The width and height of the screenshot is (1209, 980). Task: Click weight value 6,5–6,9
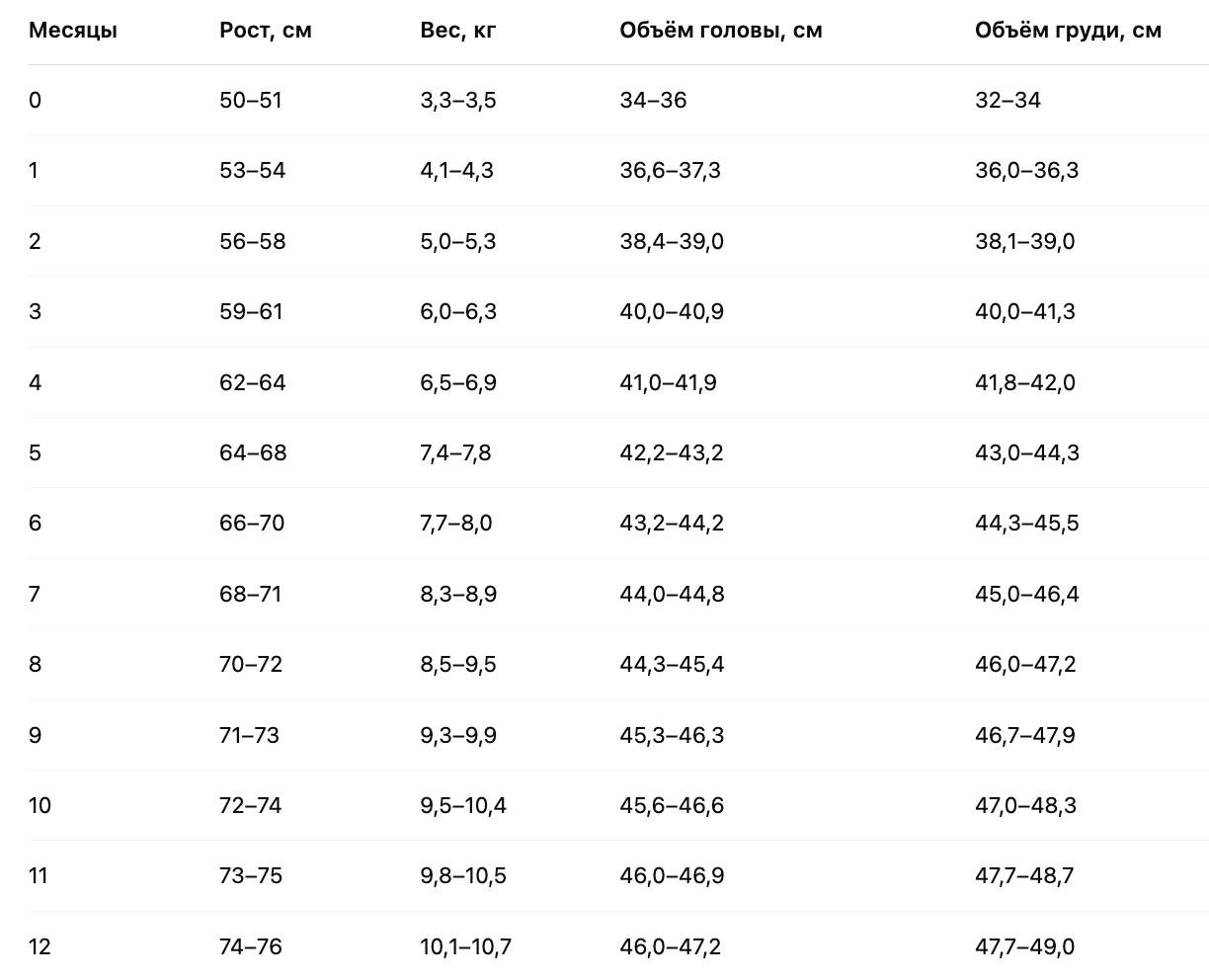point(458,382)
